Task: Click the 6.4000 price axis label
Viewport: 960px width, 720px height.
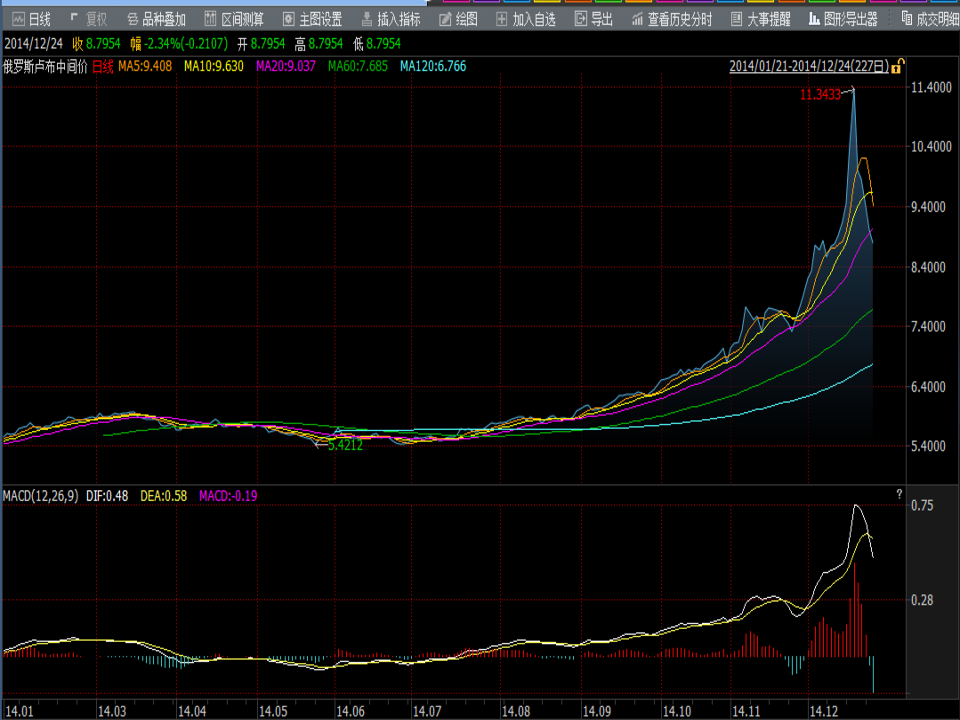Action: click(928, 387)
